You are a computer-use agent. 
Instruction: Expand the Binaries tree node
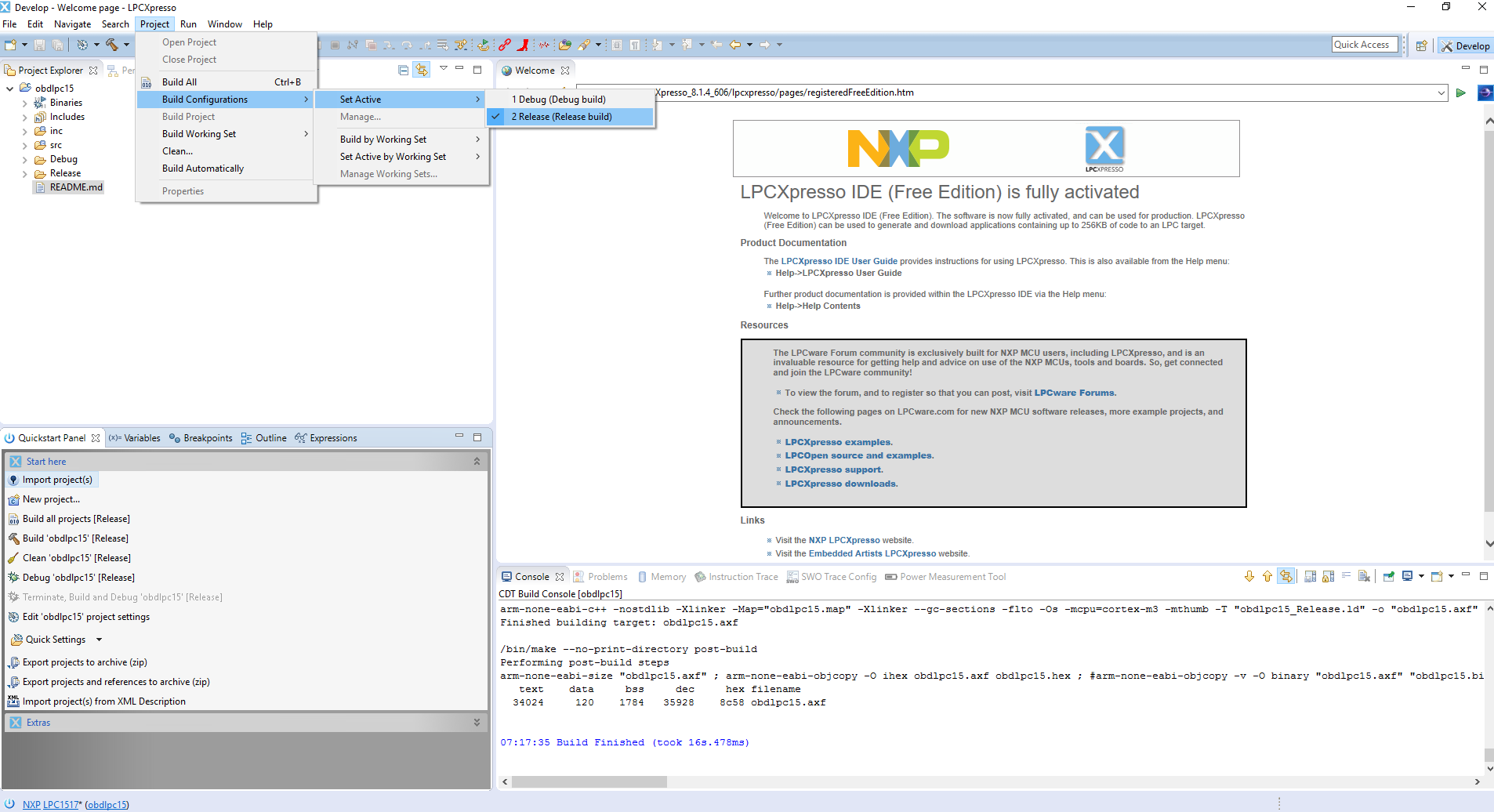click(24, 103)
